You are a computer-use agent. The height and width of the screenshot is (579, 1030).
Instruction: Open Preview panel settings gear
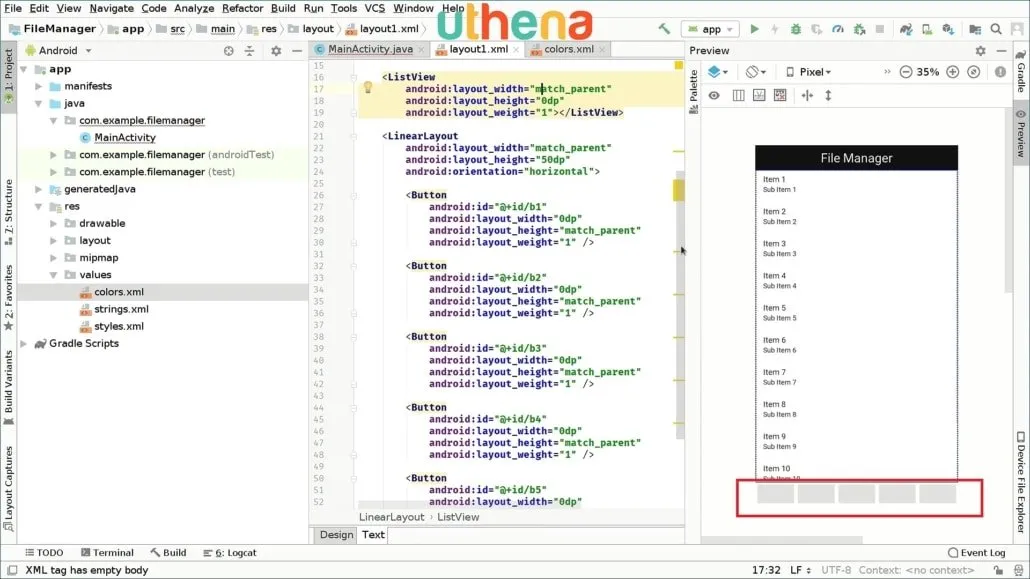click(x=980, y=51)
